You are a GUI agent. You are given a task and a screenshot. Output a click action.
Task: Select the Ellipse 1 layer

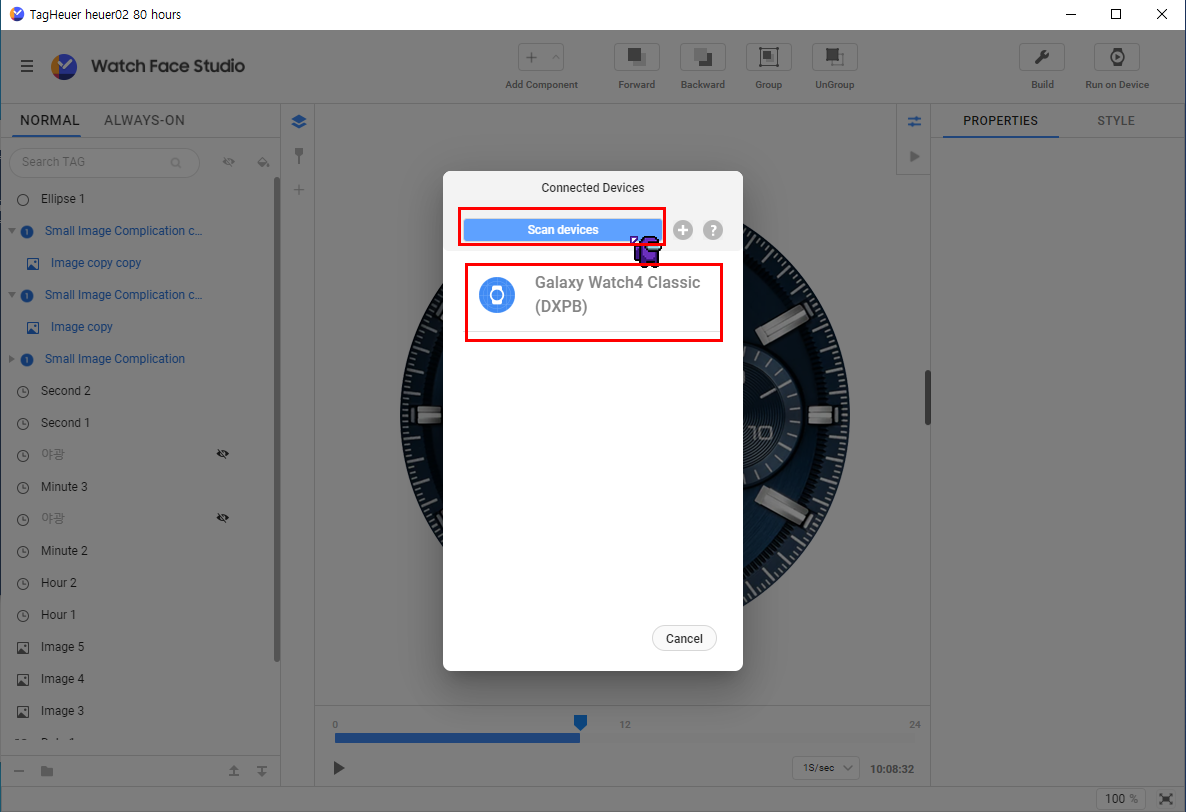(63, 199)
